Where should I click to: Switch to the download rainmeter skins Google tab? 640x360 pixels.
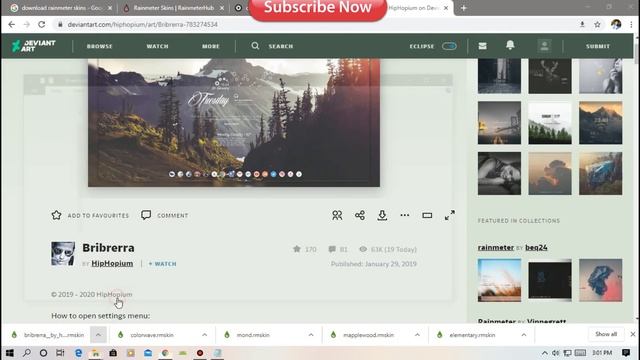tap(61, 8)
